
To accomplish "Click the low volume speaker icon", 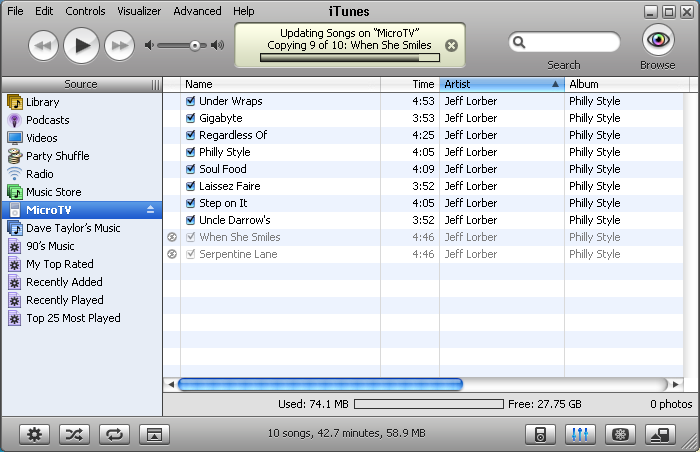I will tap(149, 45).
